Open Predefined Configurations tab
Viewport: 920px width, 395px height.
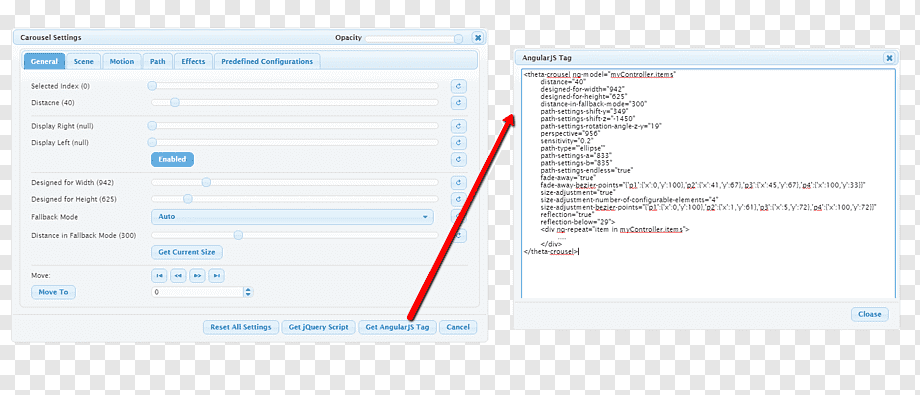(x=268, y=62)
